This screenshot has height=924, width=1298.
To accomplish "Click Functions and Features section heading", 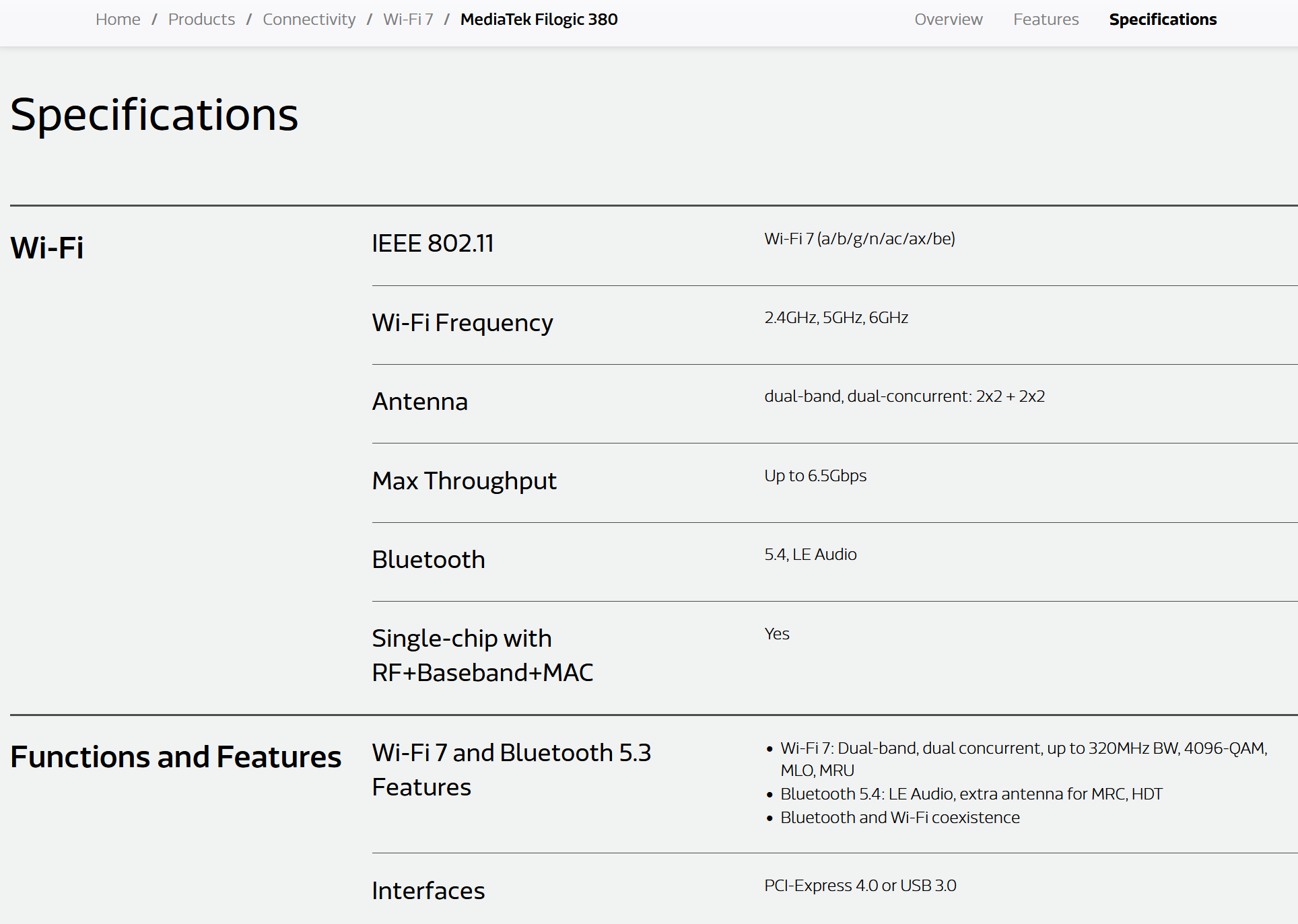I will point(176,757).
